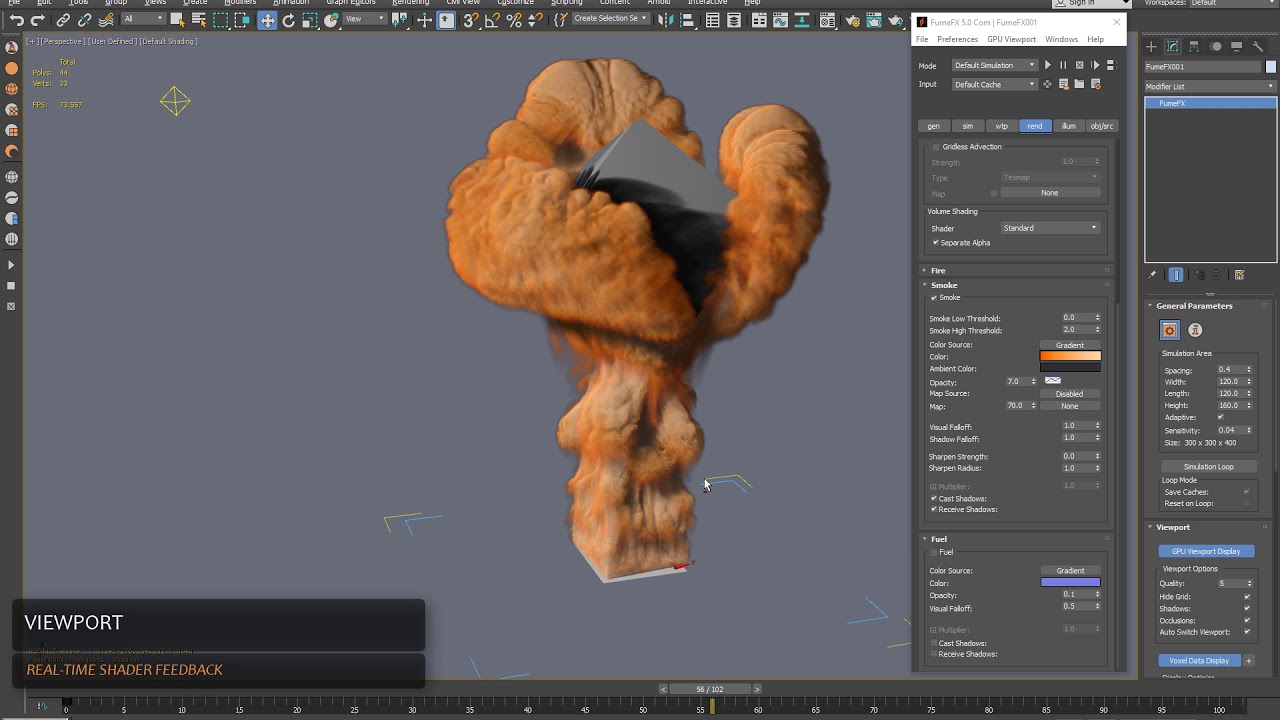Open the Create tab plus icon in command panel
This screenshot has width=1280, height=720.
click(x=1151, y=46)
